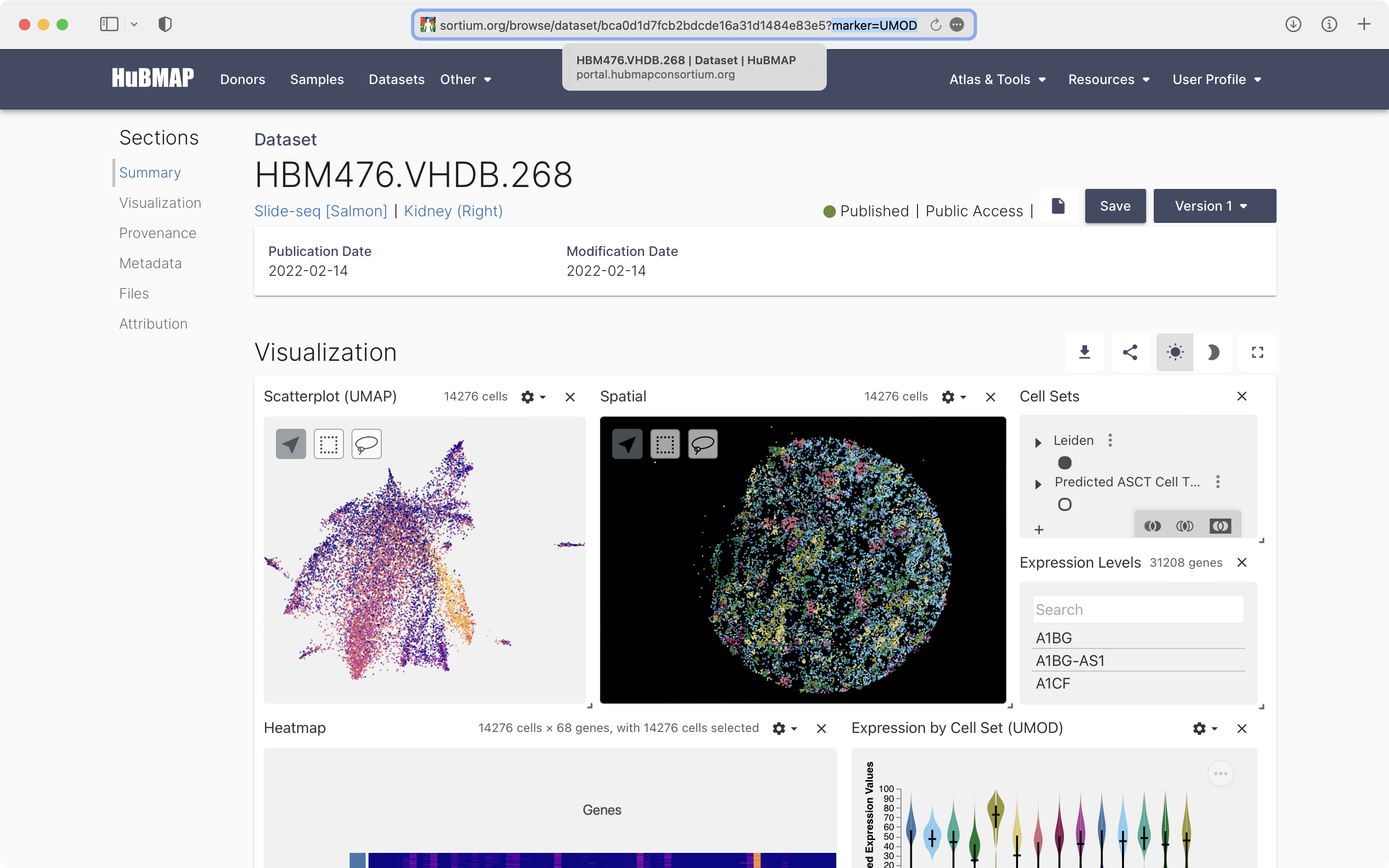Image resolution: width=1389 pixels, height=868 pixels.
Task: Select gene A1BG-AS1 in Expression Levels
Action: tap(1138, 660)
